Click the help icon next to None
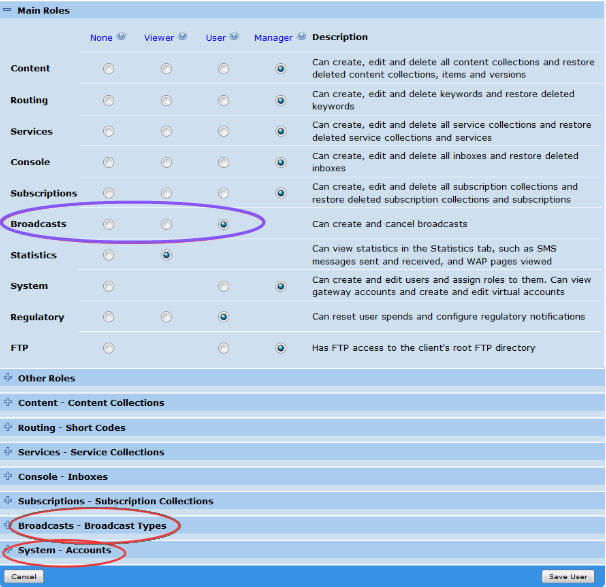606x587 pixels. pos(121,36)
